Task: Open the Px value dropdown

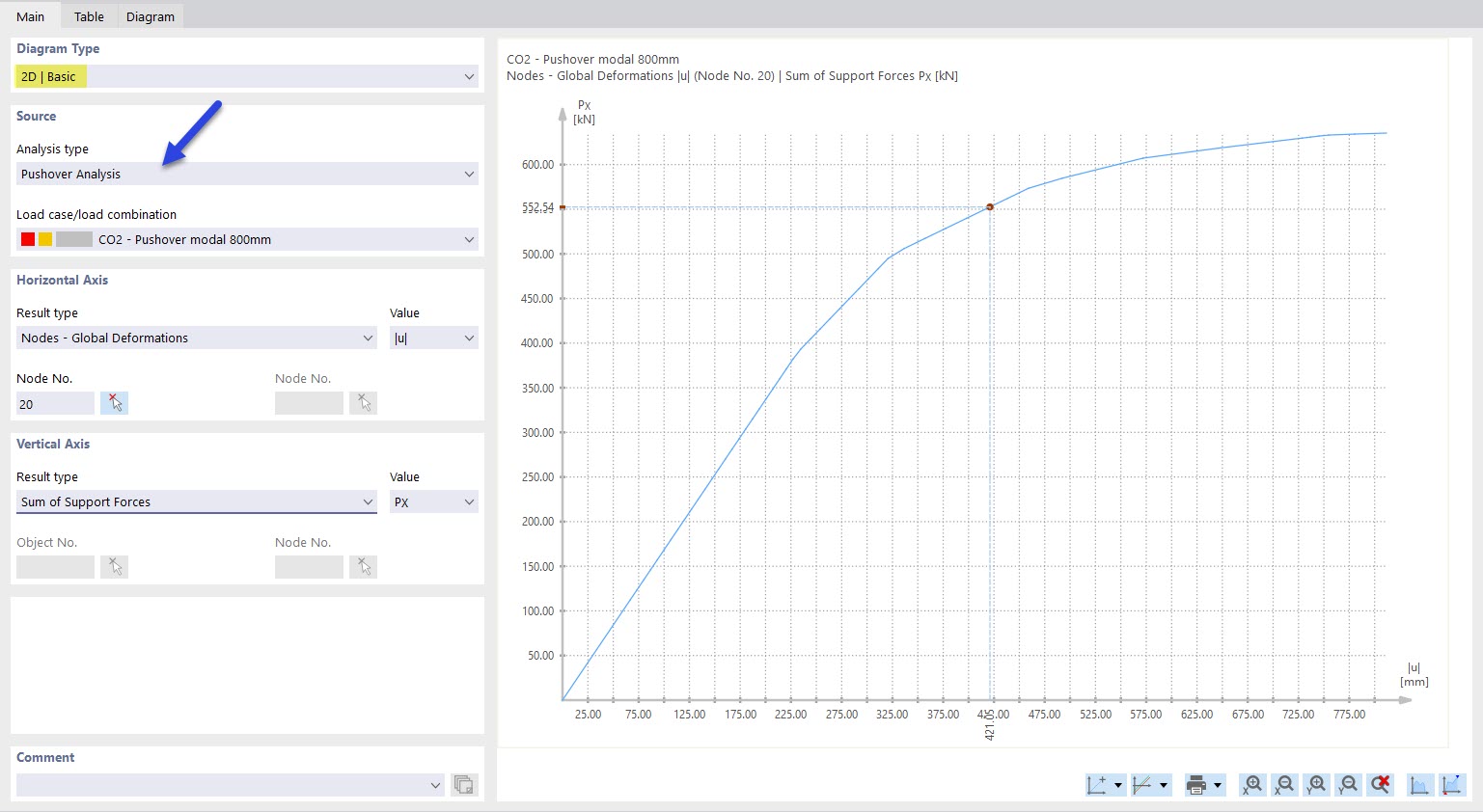Action: [x=434, y=501]
